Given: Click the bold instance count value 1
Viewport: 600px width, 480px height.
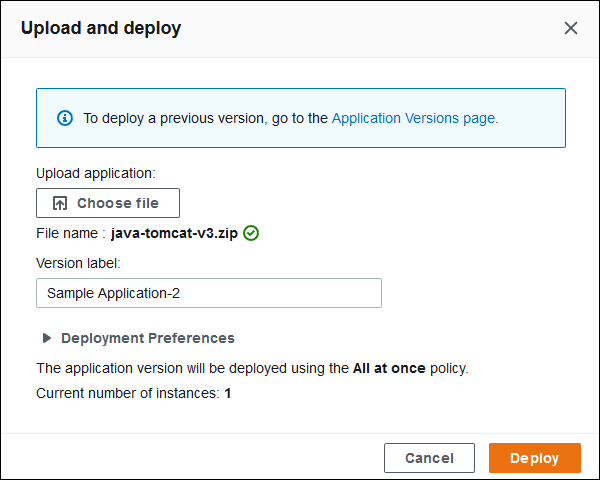Looking at the screenshot, I should tap(228, 393).
